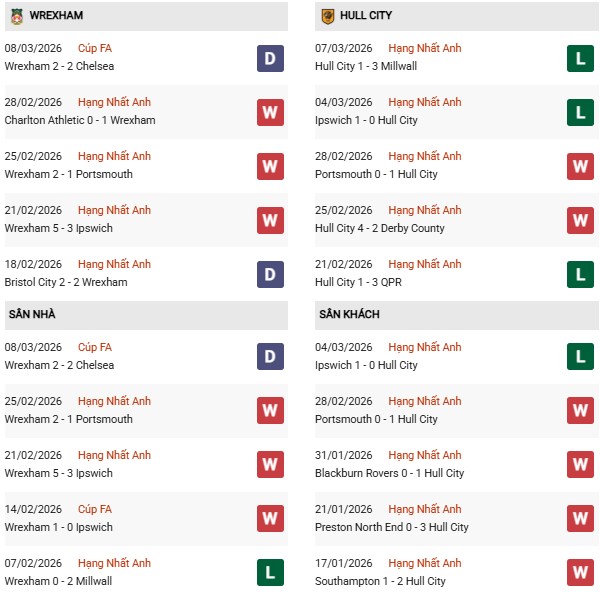Select the W badge for Southampton match
600x593 pixels.
pyautogui.click(x=580, y=573)
